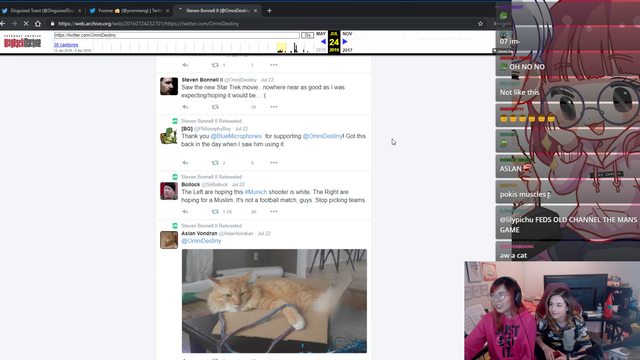Select the Steven Bonnell II tab
Viewport: 640px width, 360px height.
[217, 11]
